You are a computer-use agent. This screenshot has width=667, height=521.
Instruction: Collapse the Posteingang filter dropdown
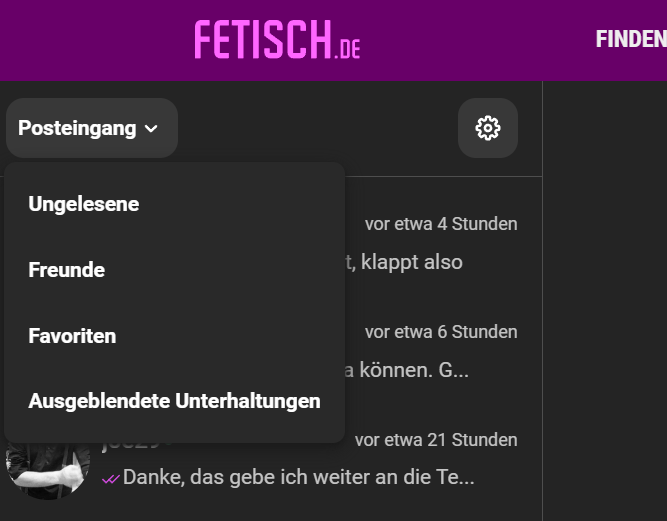[91, 128]
